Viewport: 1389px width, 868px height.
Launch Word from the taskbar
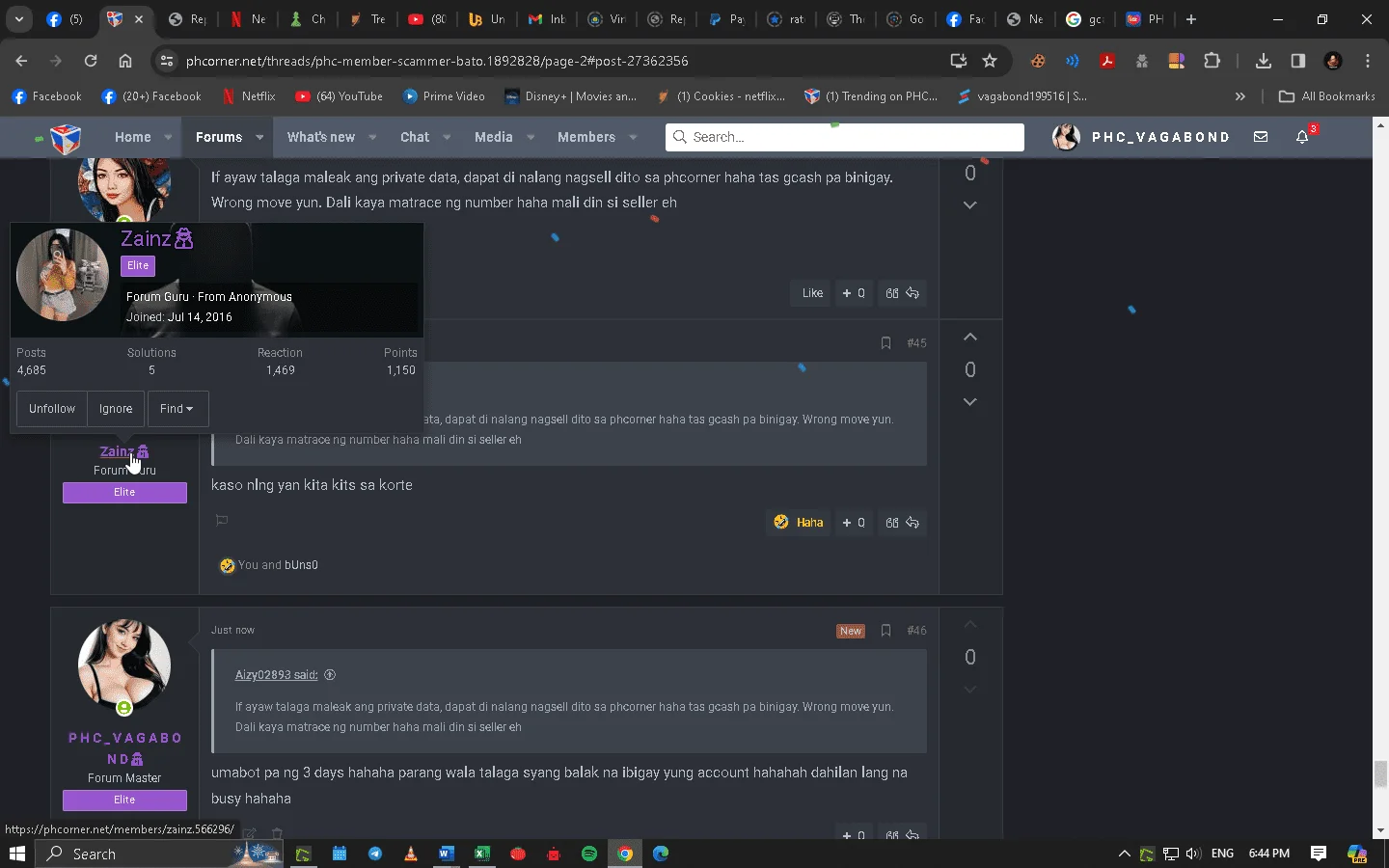coord(446,854)
